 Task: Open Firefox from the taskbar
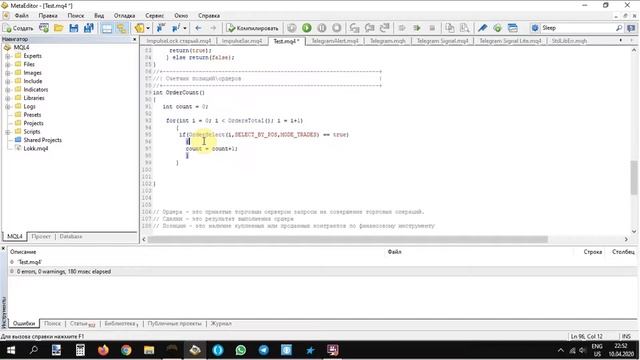[x=103, y=350]
